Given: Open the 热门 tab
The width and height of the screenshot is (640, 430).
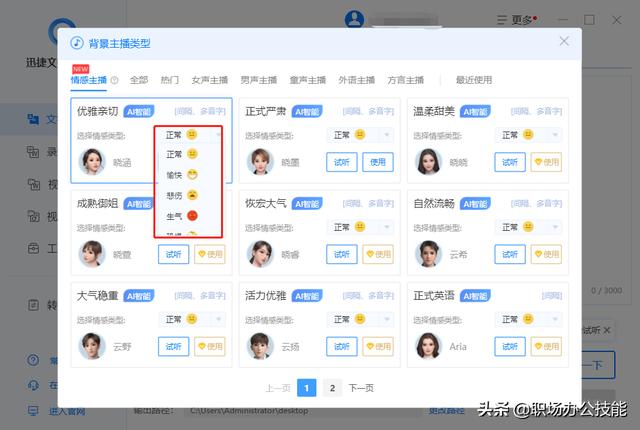Looking at the screenshot, I should 170,80.
